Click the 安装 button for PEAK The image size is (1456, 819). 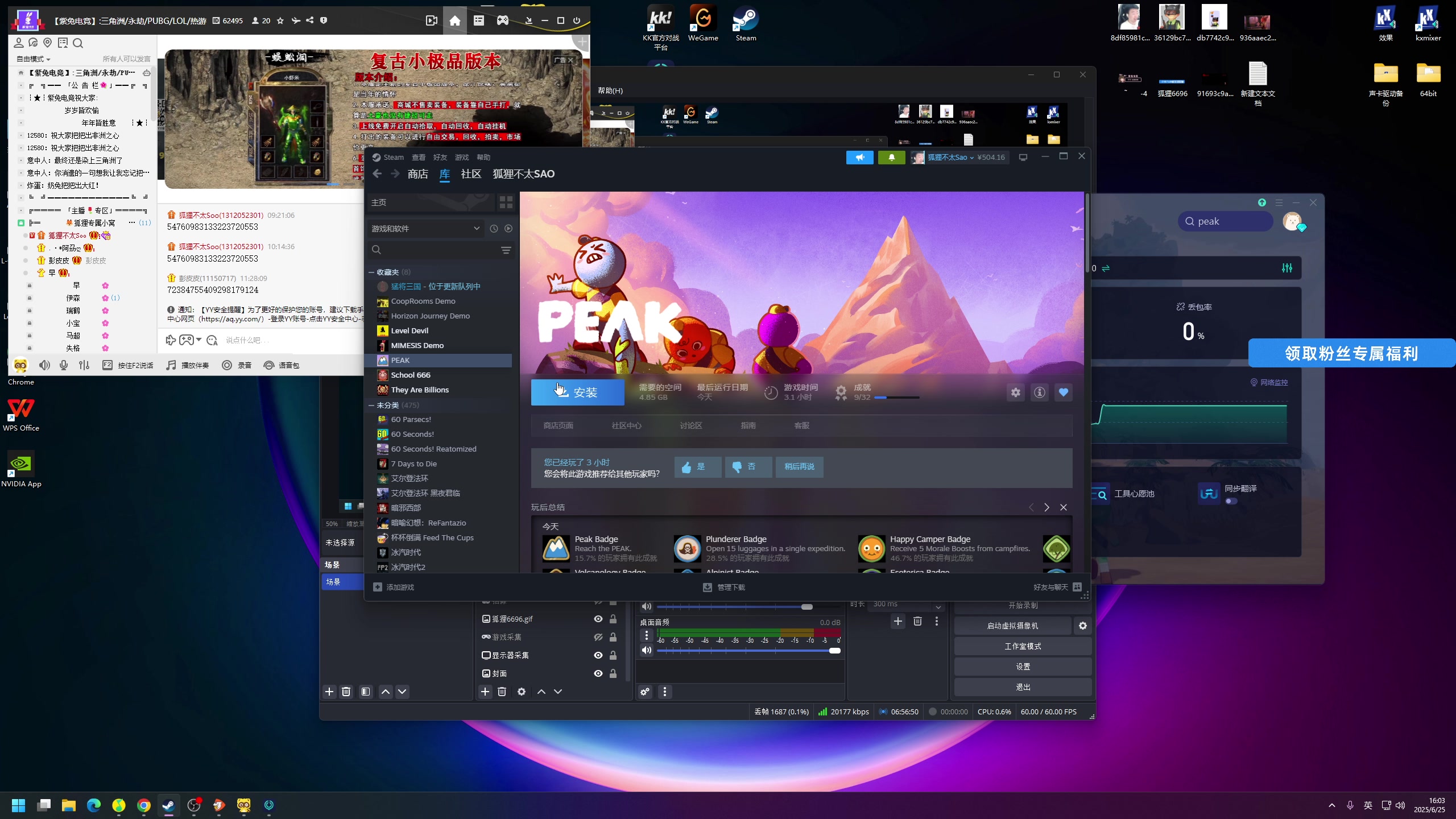pyautogui.click(x=577, y=392)
